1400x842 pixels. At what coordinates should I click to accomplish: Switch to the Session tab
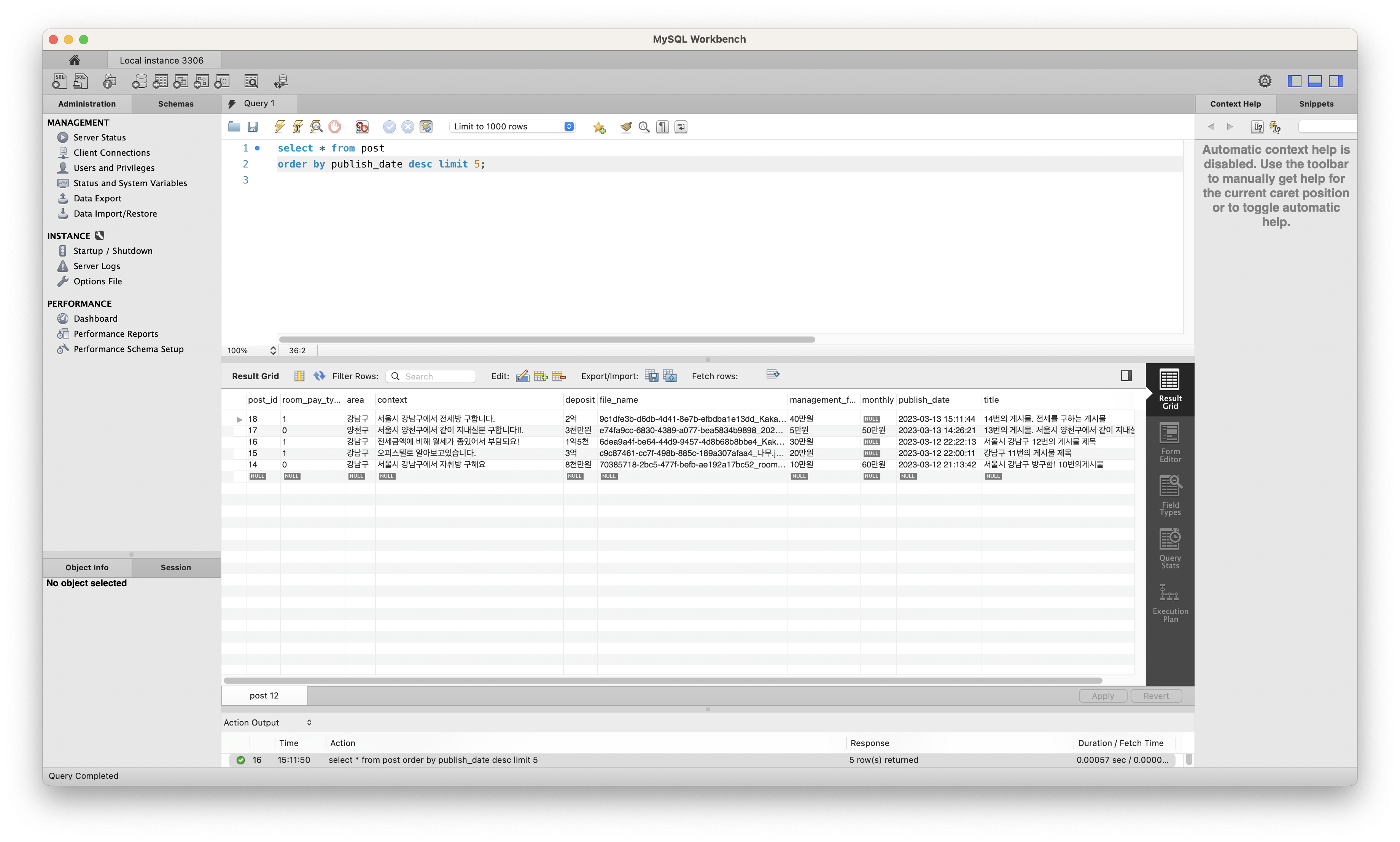176,568
